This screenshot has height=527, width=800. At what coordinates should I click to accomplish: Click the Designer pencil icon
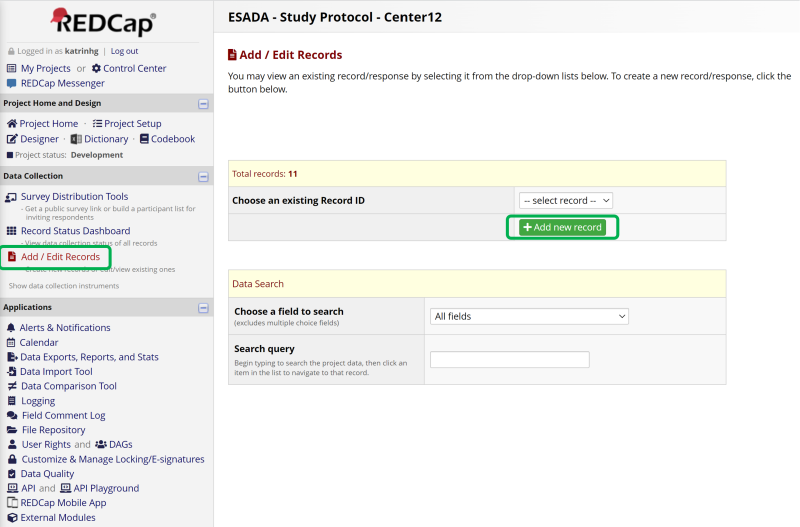tap(12, 139)
